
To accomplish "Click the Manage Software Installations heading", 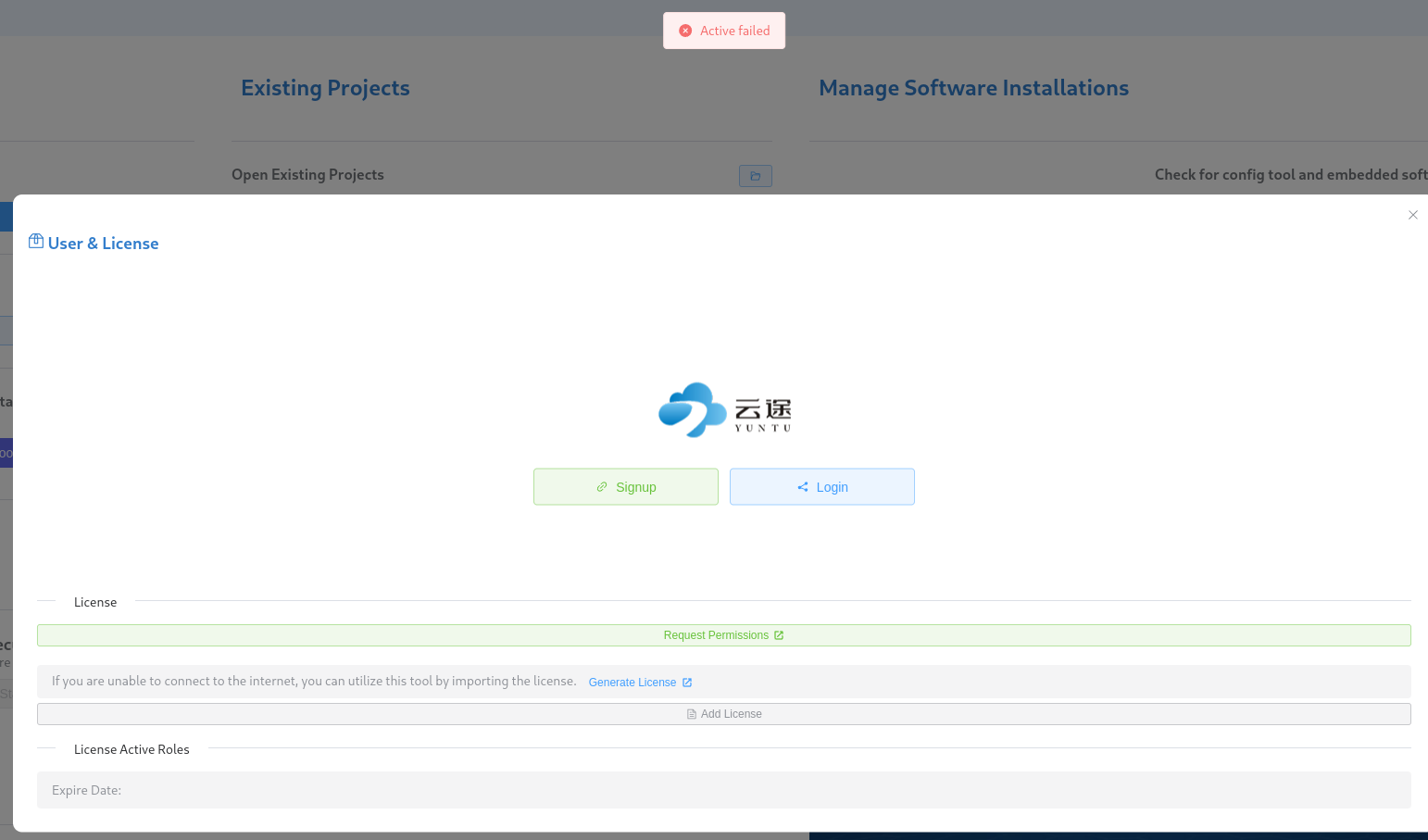I will 973,88.
